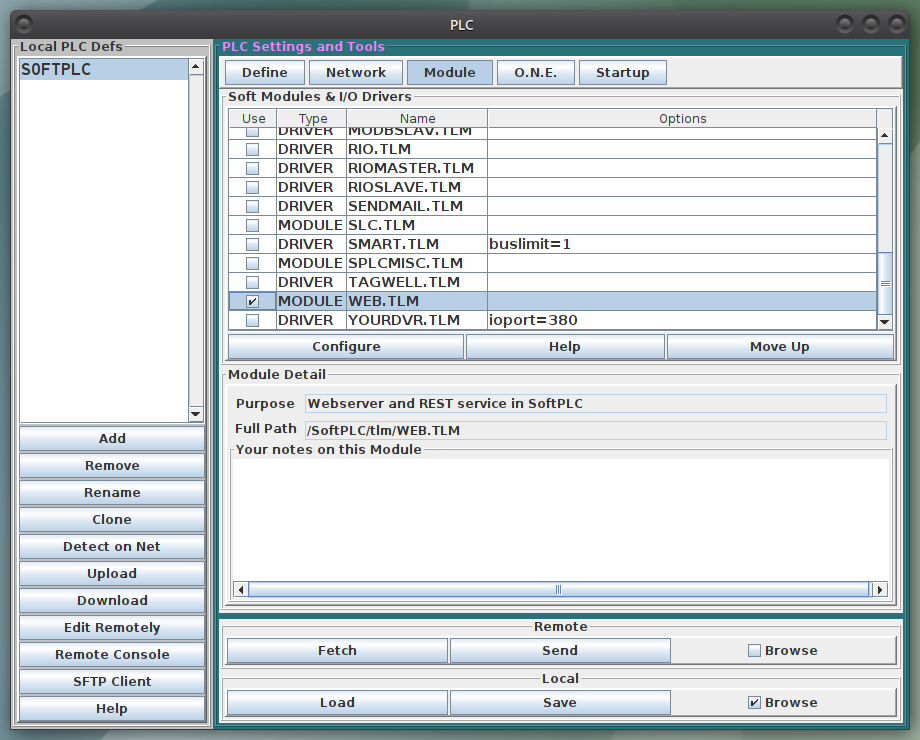Select the ioport=380 options cell

(x=682, y=320)
